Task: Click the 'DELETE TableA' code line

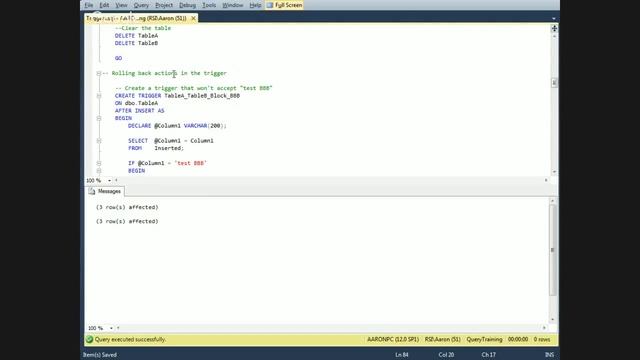Action: tap(136, 36)
